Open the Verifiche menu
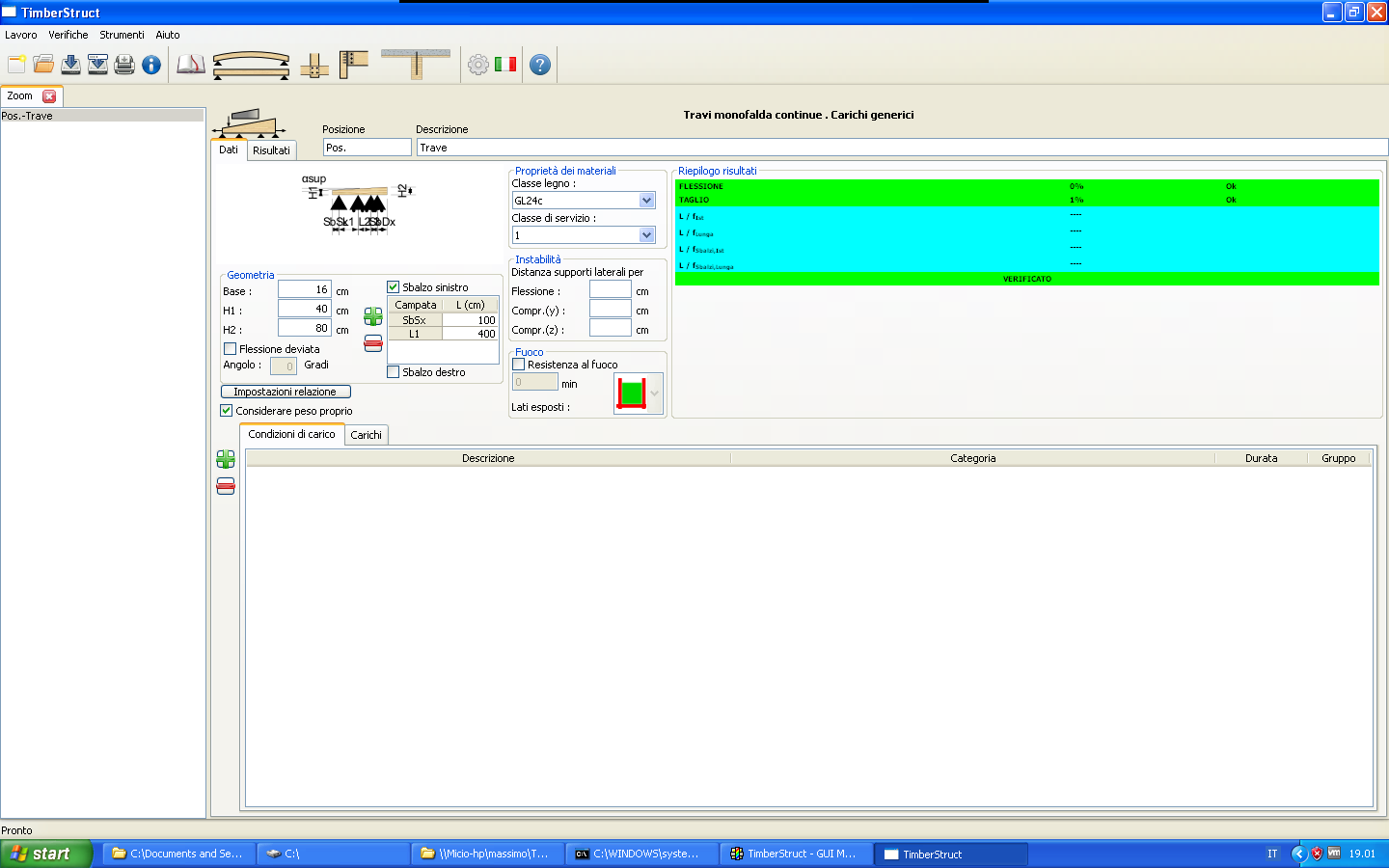1389x868 pixels. (68, 35)
